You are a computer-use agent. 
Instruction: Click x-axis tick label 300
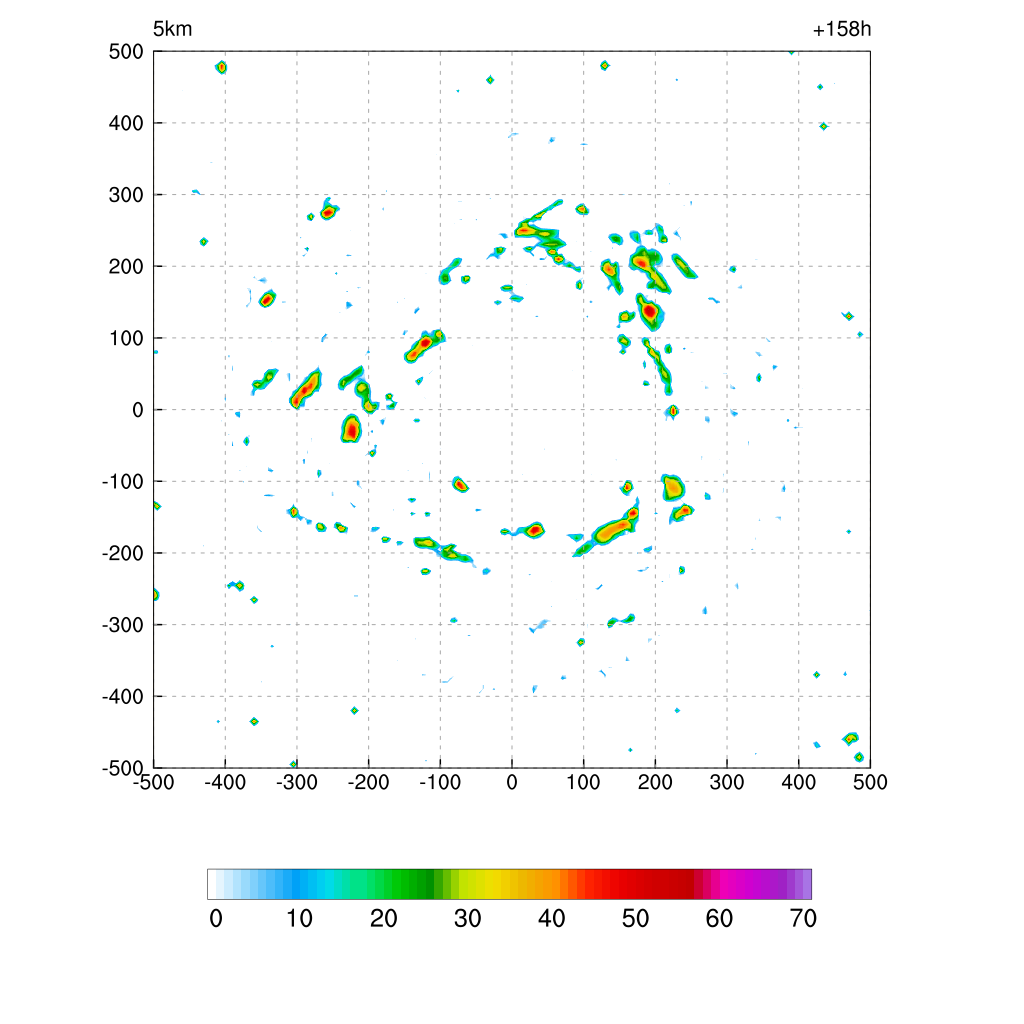tap(727, 782)
